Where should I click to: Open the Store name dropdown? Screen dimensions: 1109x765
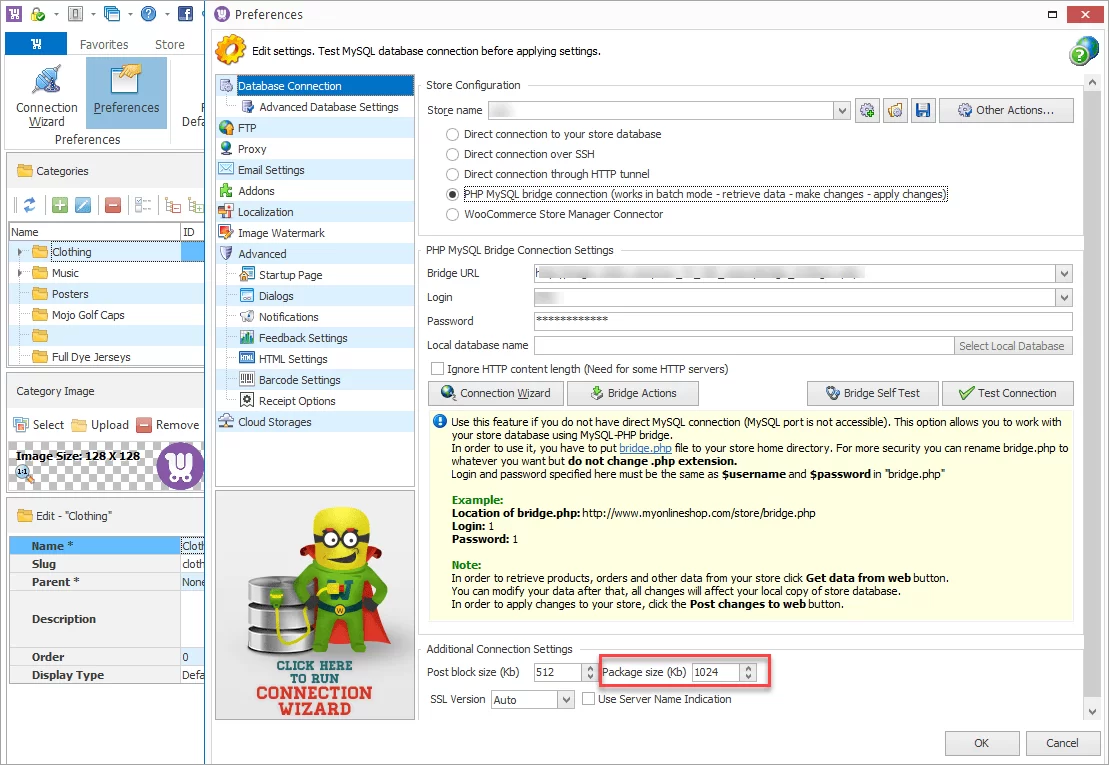point(842,110)
